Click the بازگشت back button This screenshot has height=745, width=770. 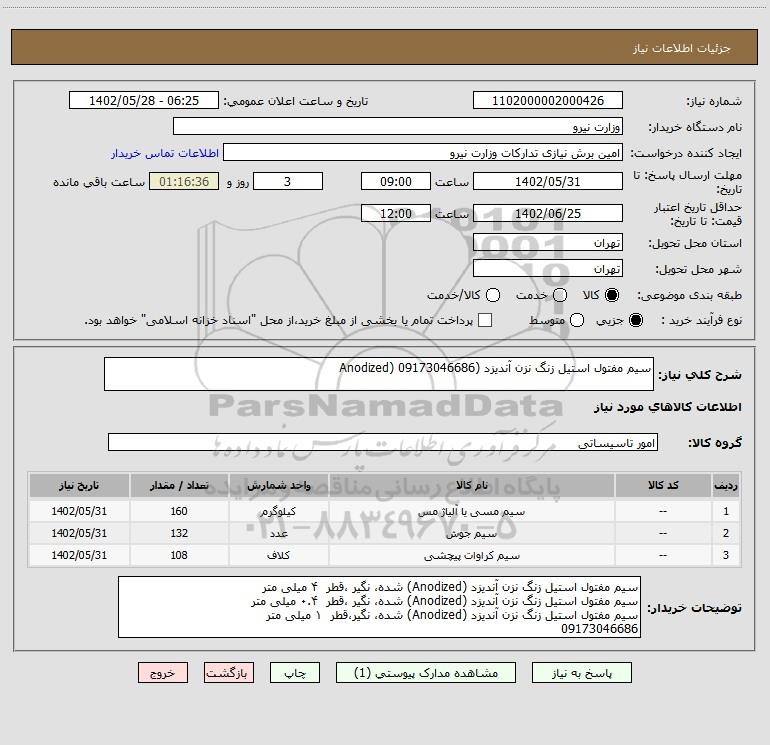click(229, 673)
